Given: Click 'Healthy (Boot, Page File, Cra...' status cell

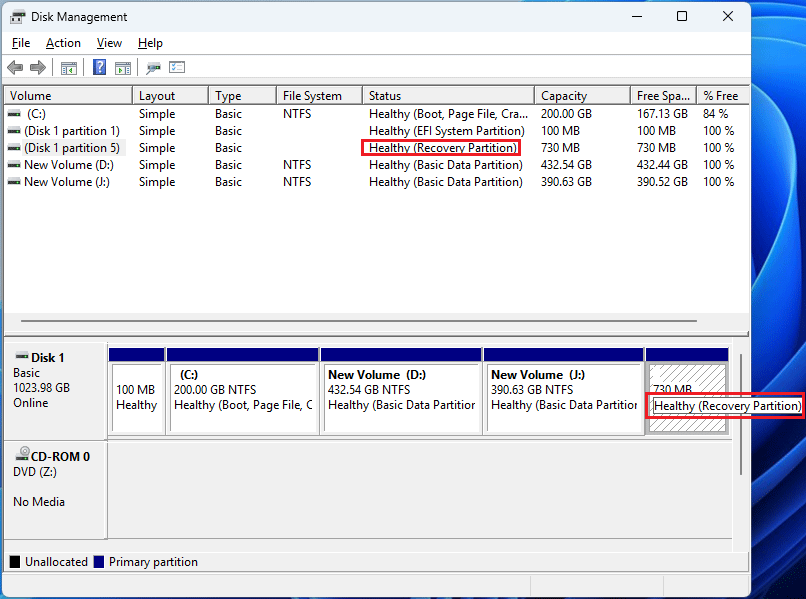Looking at the screenshot, I should tap(448, 114).
